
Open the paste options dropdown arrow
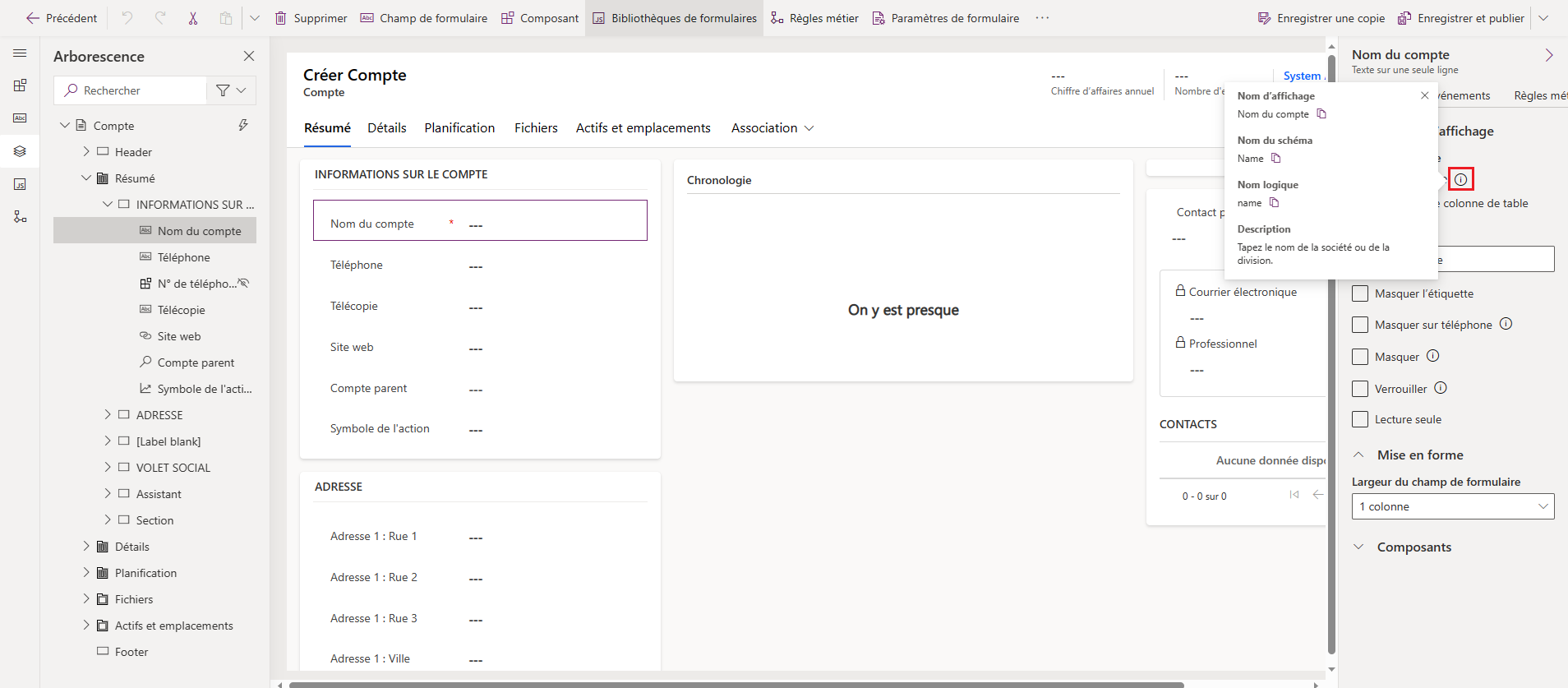pyautogui.click(x=255, y=18)
